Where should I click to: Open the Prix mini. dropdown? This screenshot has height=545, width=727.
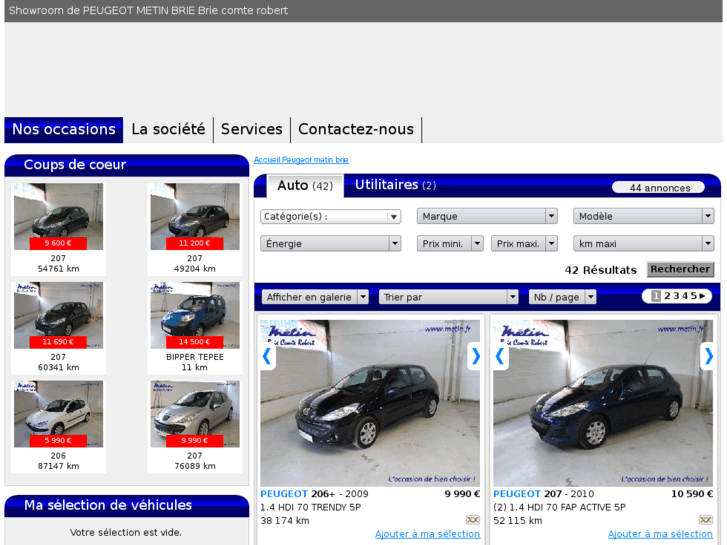450,244
